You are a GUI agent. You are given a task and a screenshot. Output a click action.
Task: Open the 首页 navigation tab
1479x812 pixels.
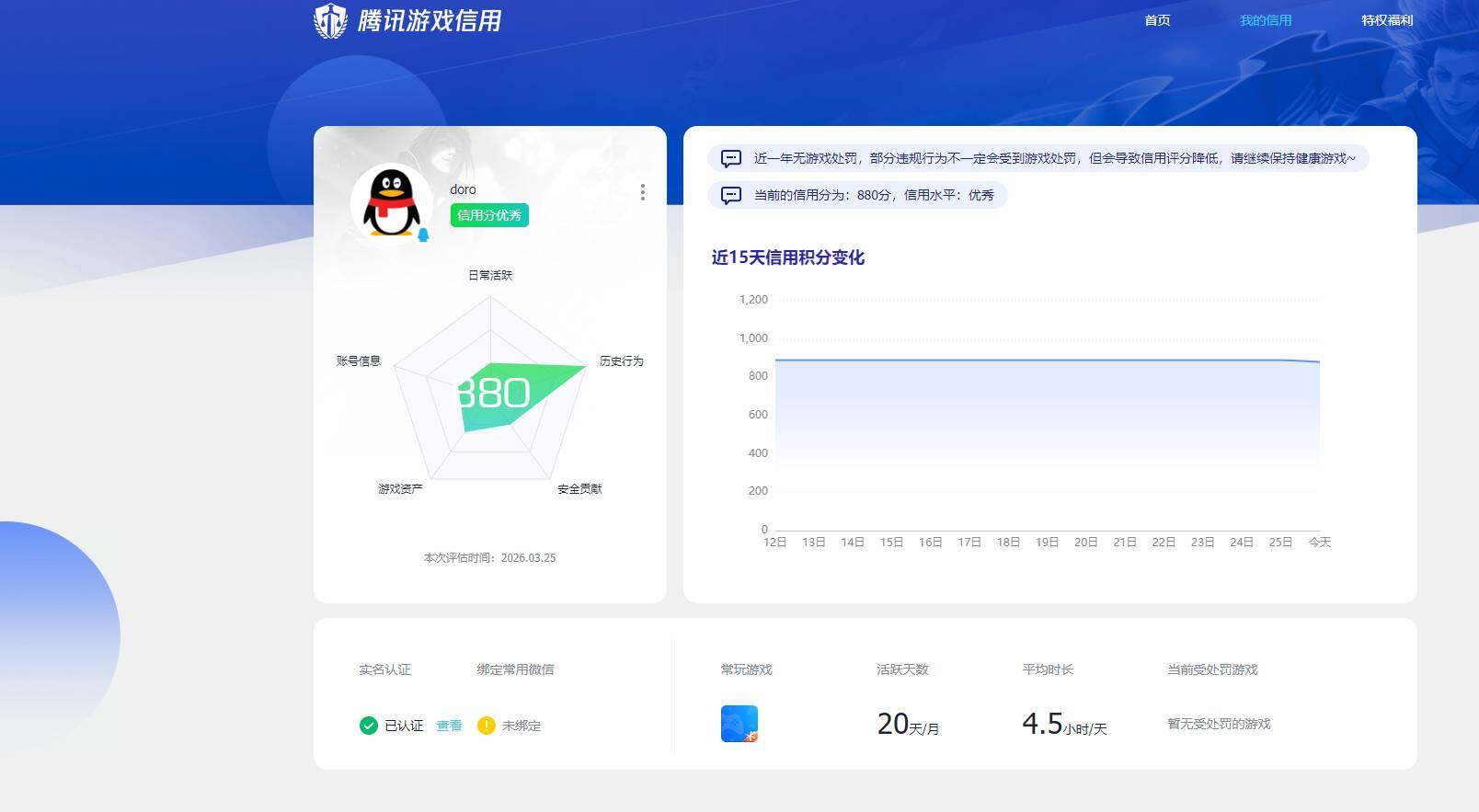click(1157, 20)
